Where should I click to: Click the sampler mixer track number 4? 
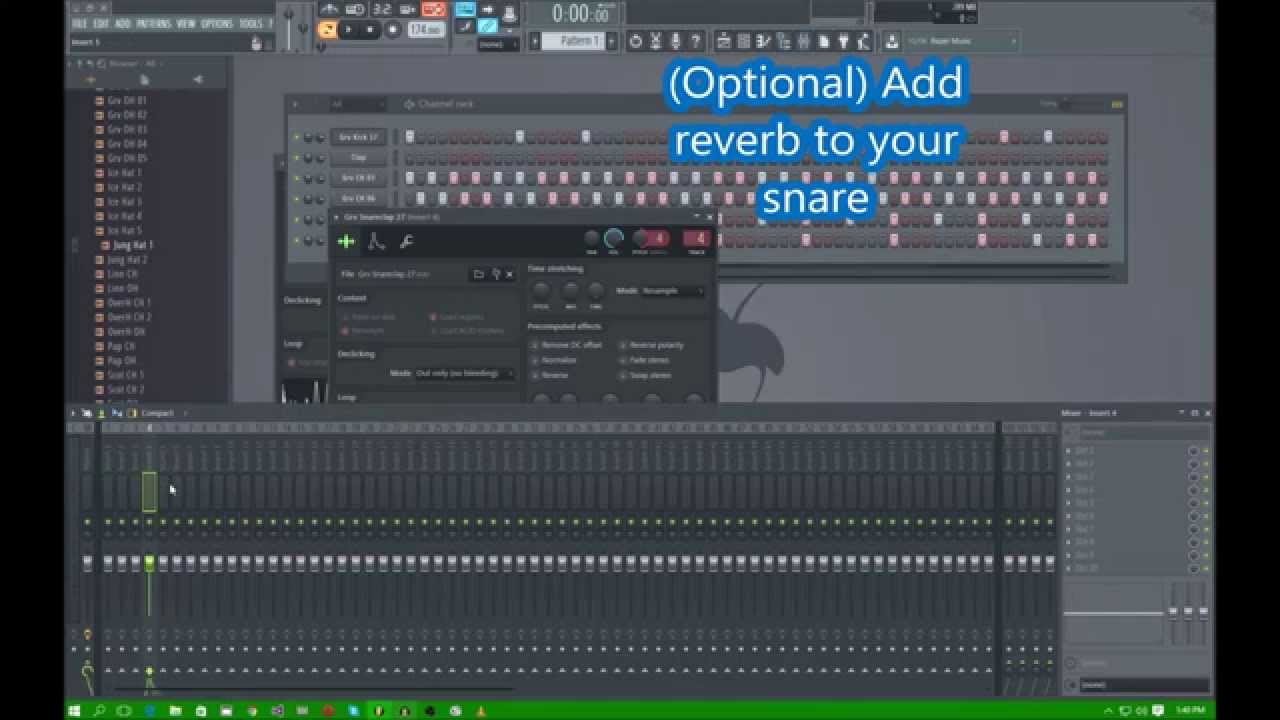click(x=696, y=238)
